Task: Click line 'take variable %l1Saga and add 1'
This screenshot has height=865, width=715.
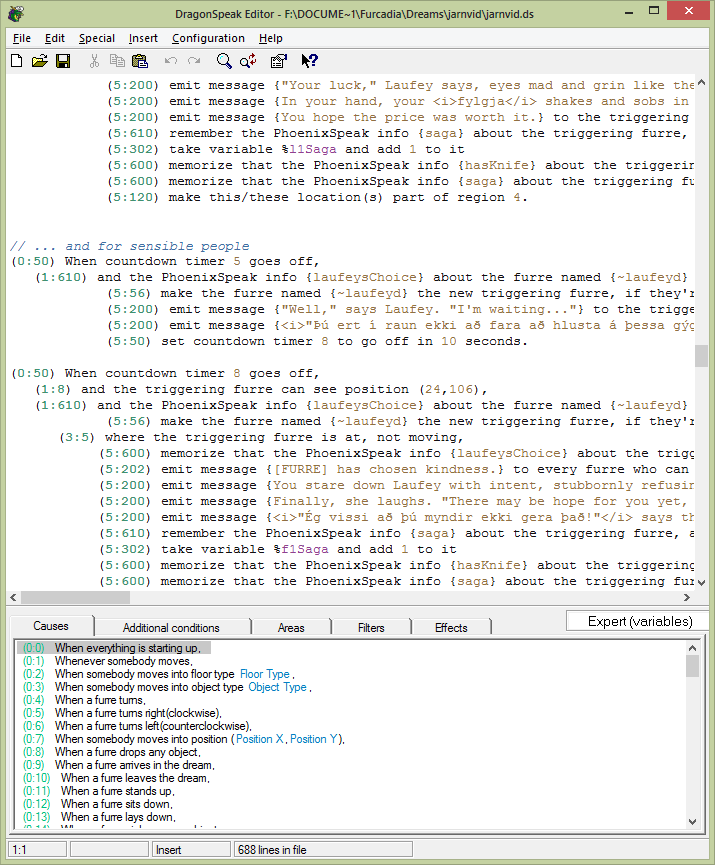Action: click(x=286, y=149)
